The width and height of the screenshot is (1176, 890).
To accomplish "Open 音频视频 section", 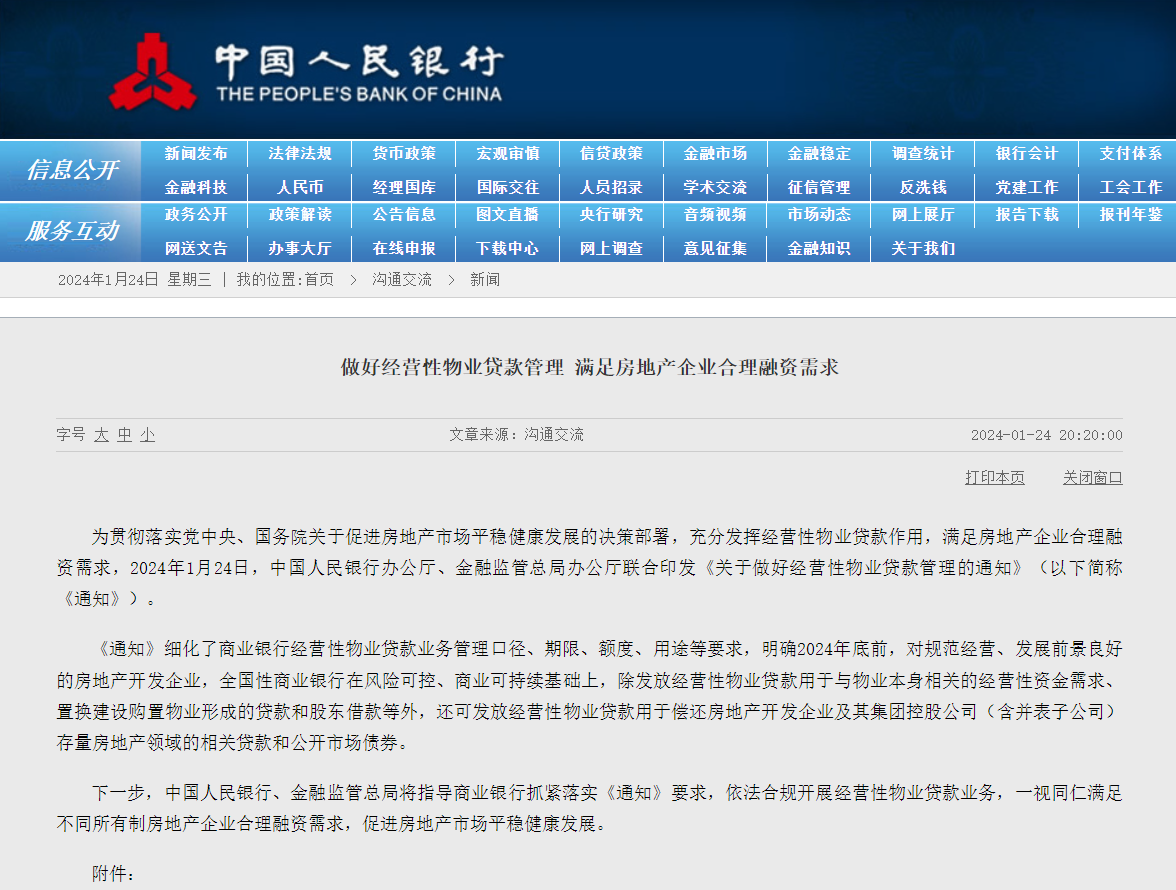I will point(716,214).
